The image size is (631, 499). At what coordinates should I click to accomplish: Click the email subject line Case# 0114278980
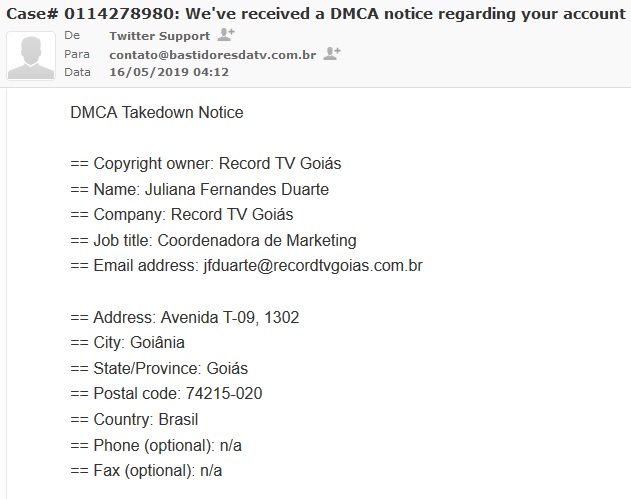point(315,12)
